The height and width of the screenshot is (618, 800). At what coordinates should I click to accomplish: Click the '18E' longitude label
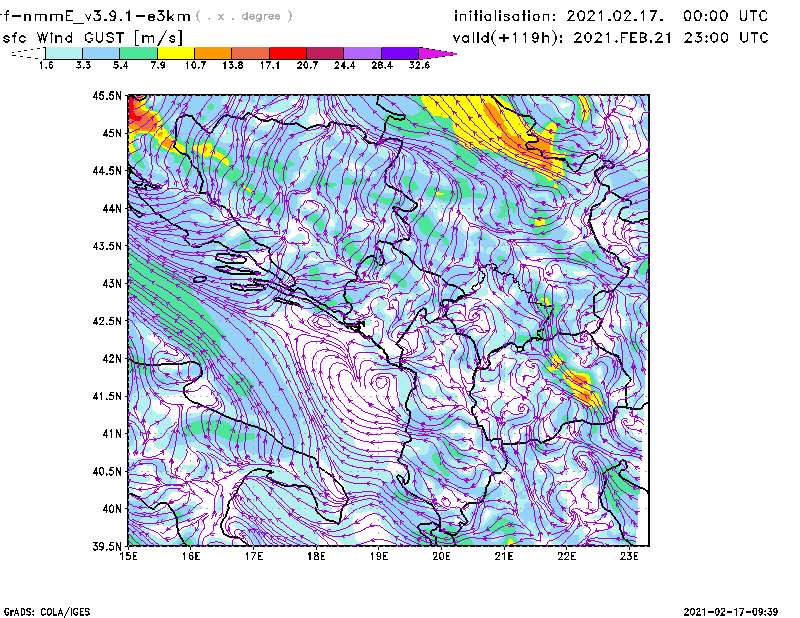tap(316, 556)
